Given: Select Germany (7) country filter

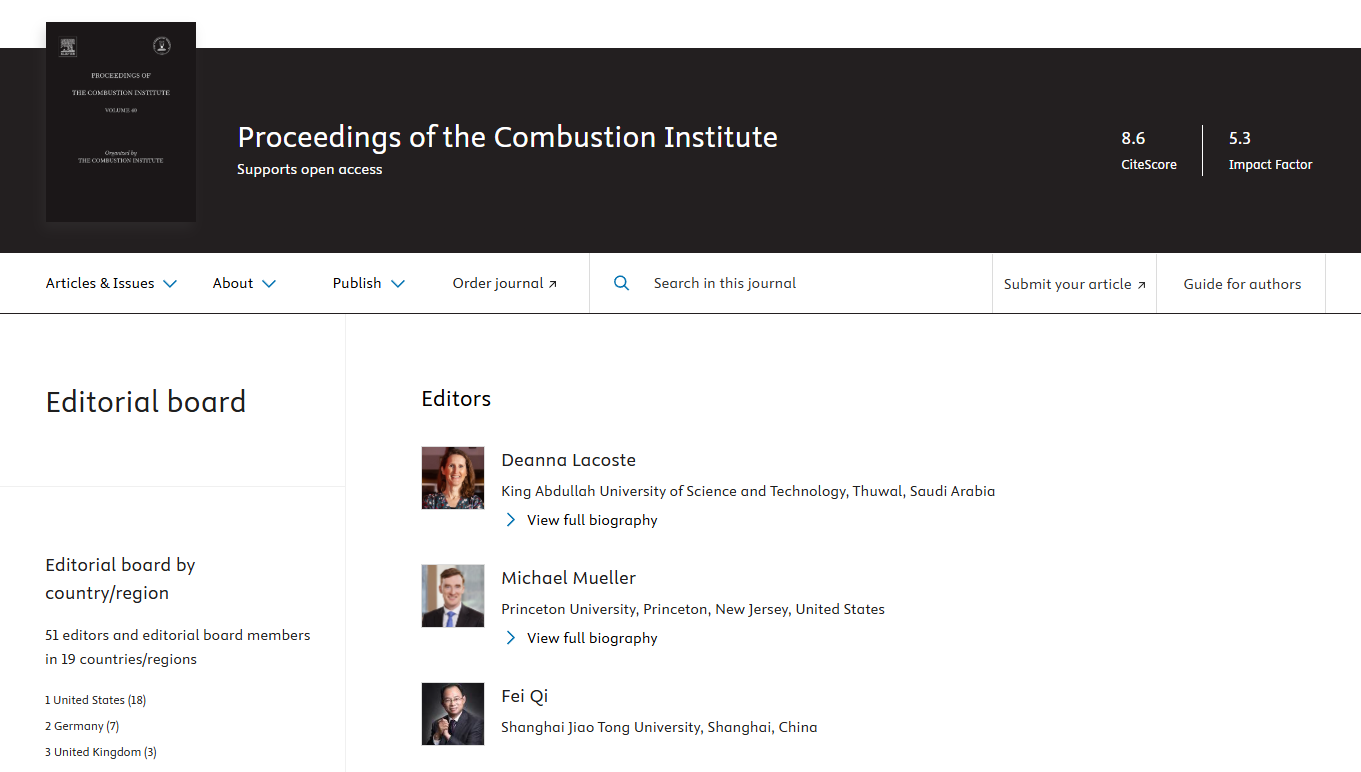Looking at the screenshot, I should (82, 726).
